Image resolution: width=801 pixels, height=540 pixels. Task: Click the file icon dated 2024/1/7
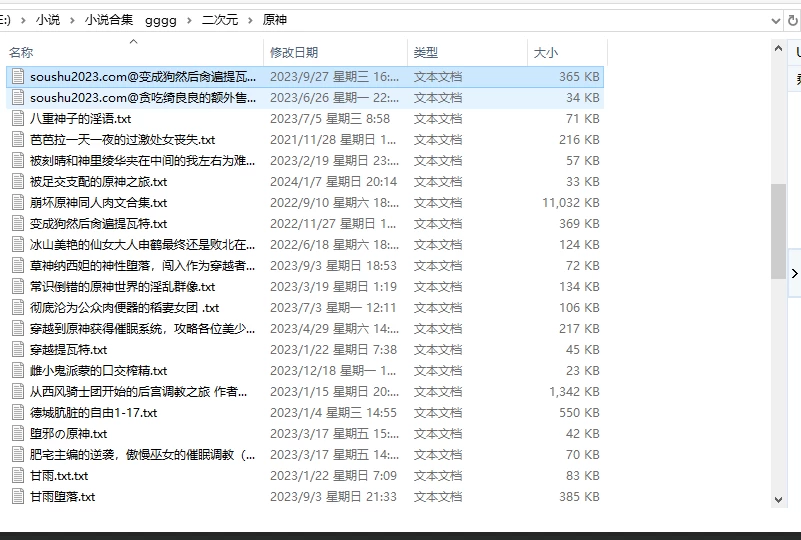click(18, 181)
